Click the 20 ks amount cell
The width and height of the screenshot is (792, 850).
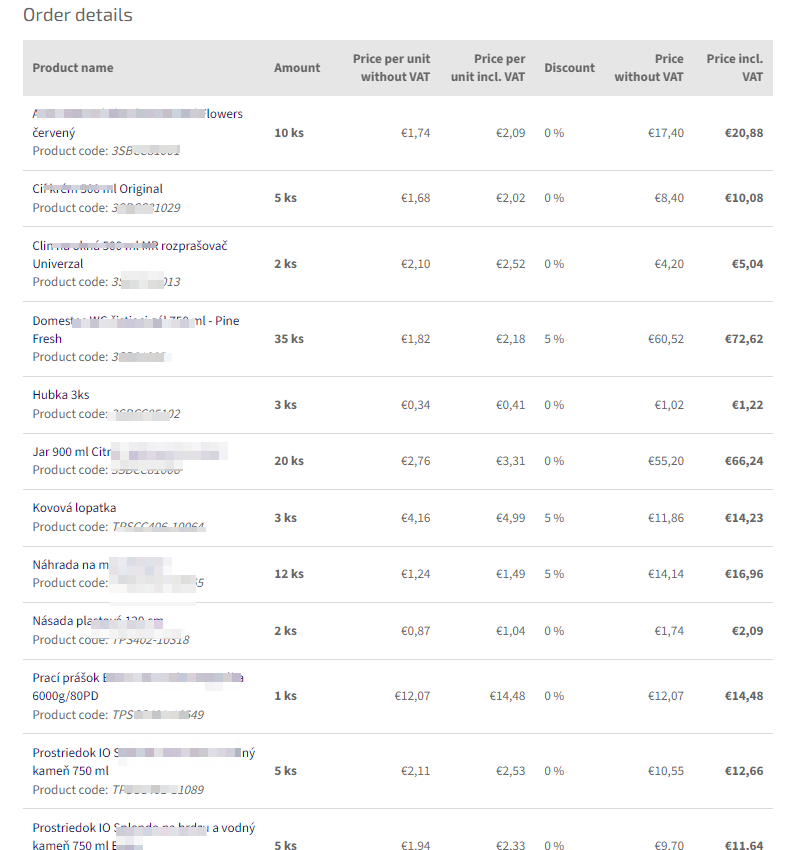click(x=289, y=461)
